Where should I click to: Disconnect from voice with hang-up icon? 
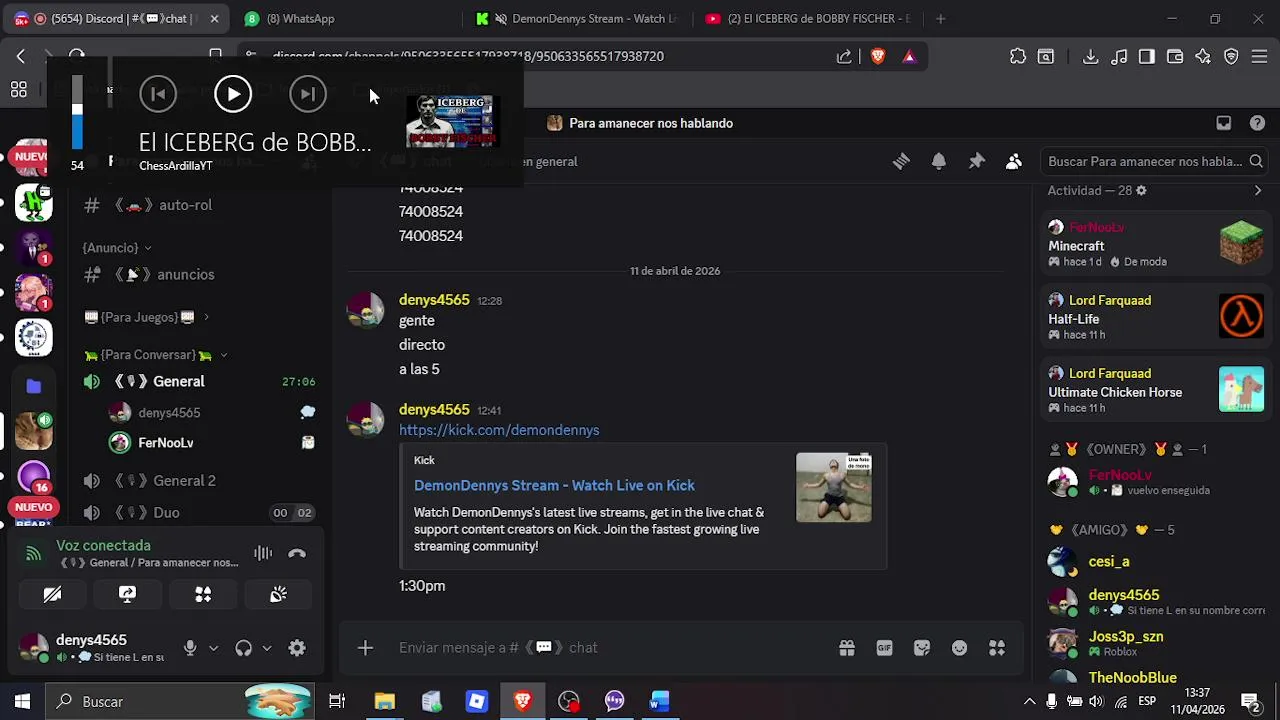(x=297, y=553)
